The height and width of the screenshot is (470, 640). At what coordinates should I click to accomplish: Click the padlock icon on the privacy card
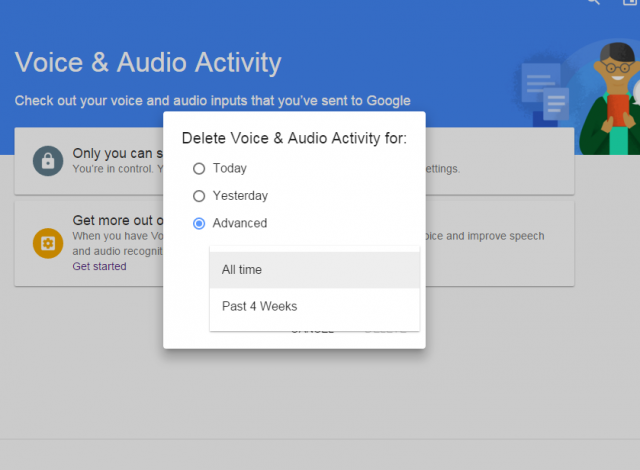click(47, 161)
